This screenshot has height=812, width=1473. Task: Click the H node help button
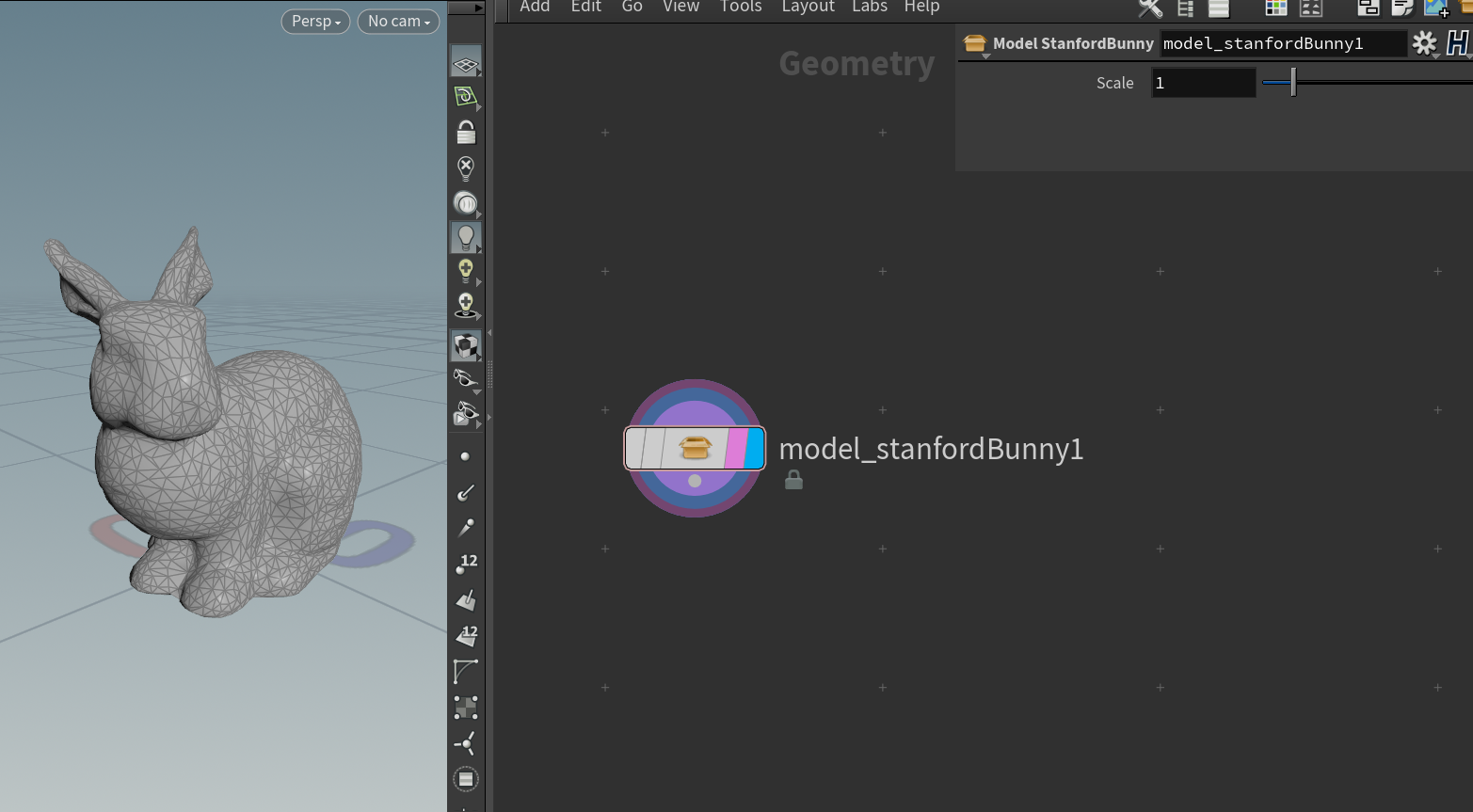tap(1459, 42)
